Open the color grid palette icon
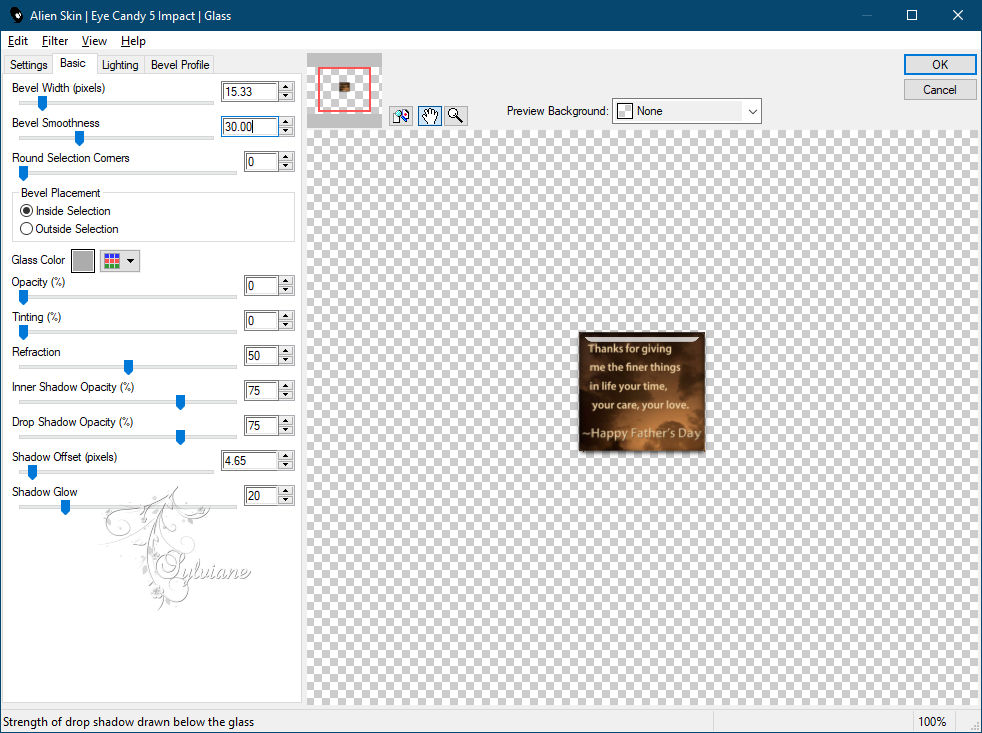 click(112, 261)
